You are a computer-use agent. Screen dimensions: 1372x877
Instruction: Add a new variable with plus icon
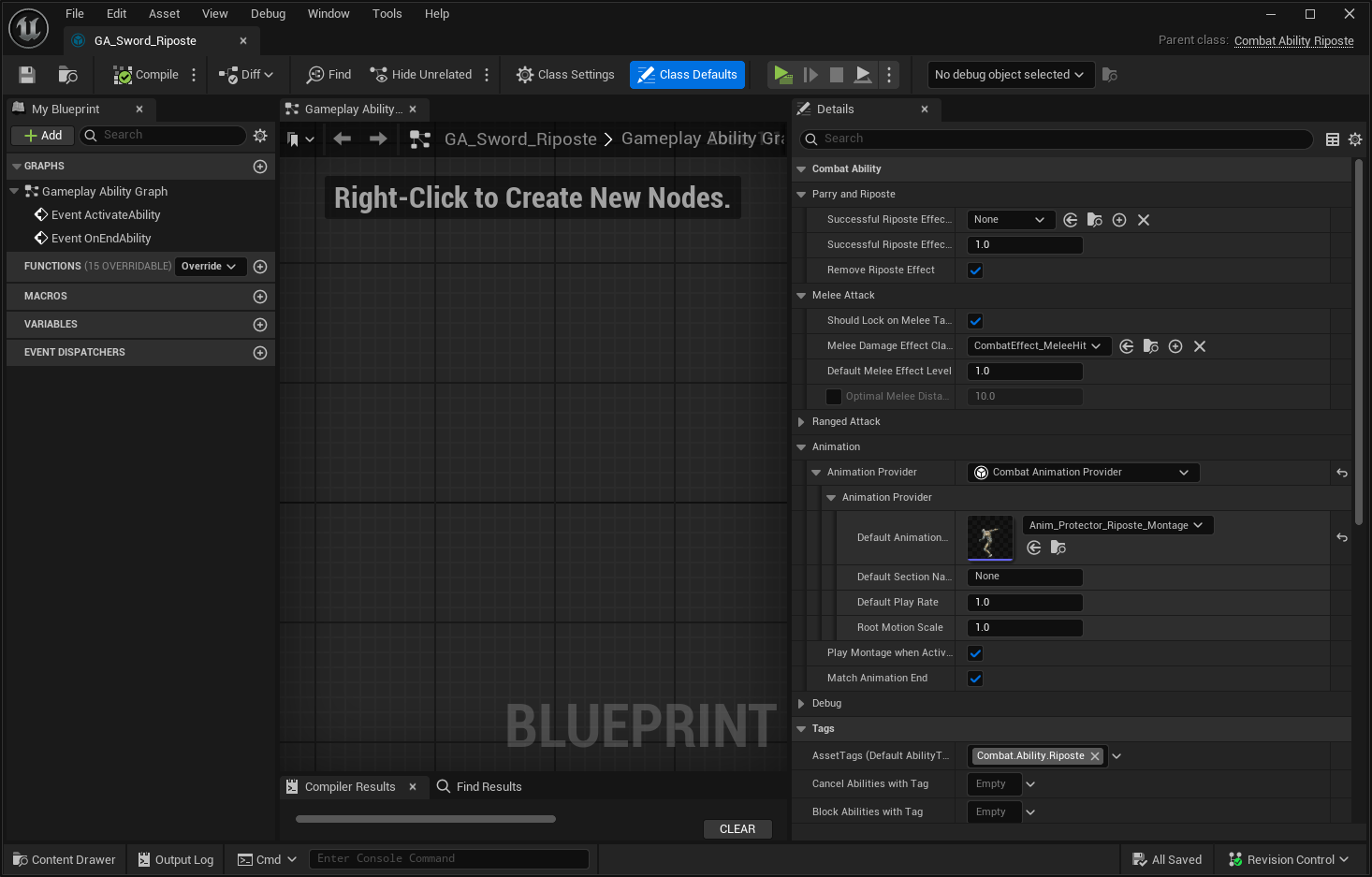[x=260, y=325]
